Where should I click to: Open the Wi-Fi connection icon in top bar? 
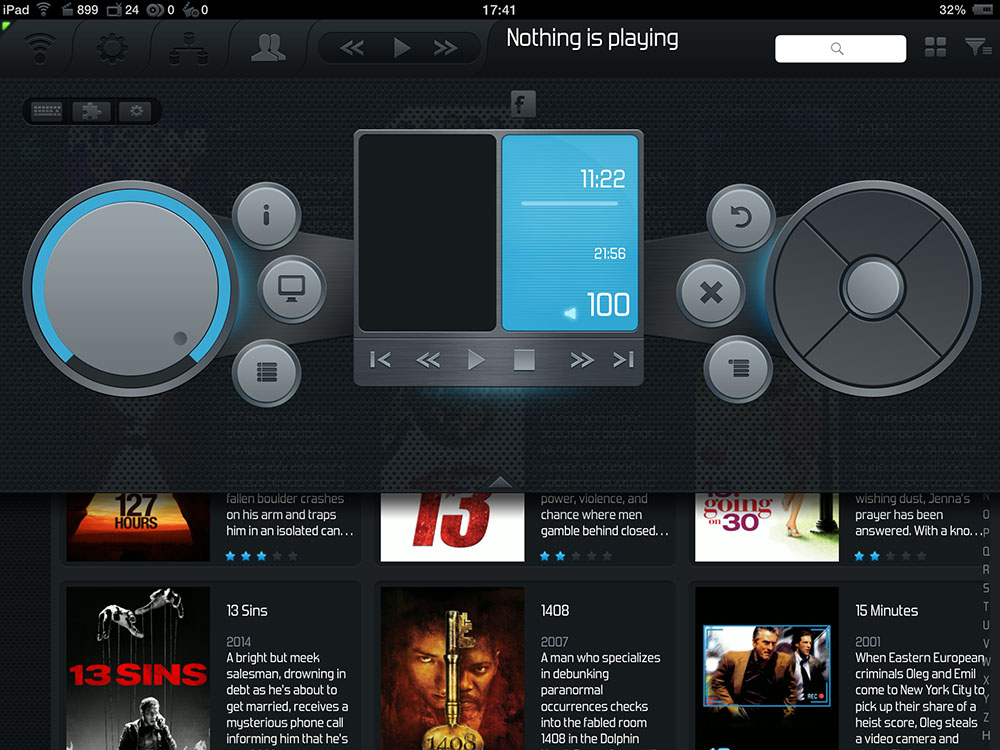coord(41,47)
